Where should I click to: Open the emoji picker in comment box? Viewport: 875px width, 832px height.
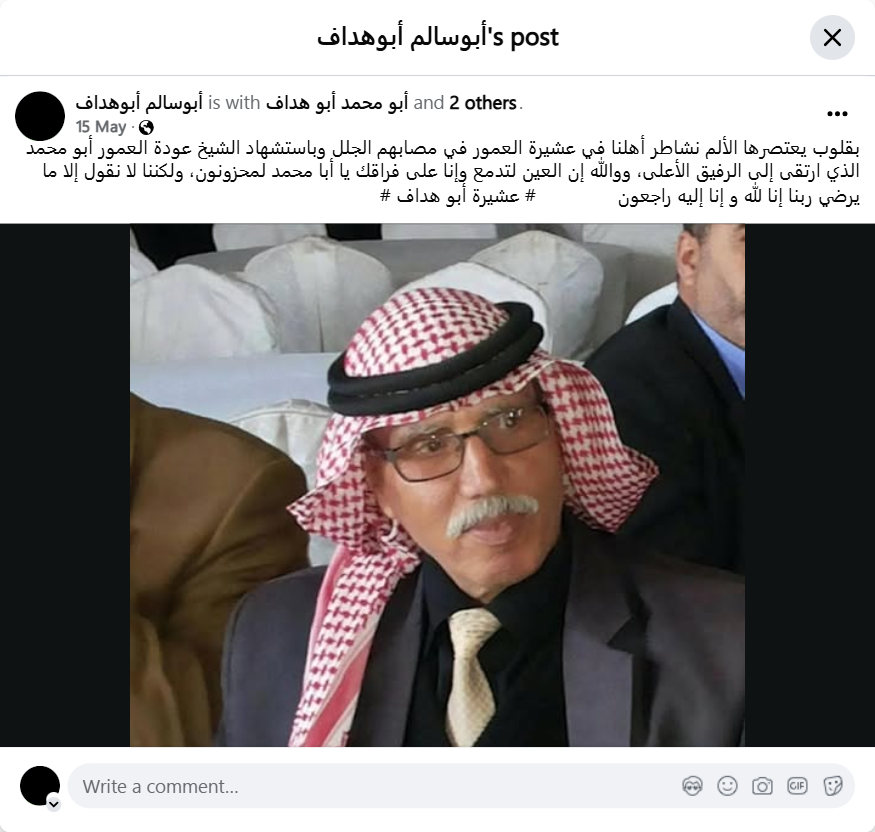coord(727,786)
